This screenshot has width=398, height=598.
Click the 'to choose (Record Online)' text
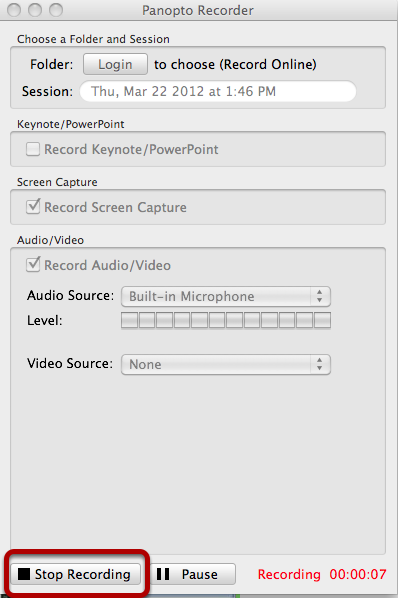(235, 64)
